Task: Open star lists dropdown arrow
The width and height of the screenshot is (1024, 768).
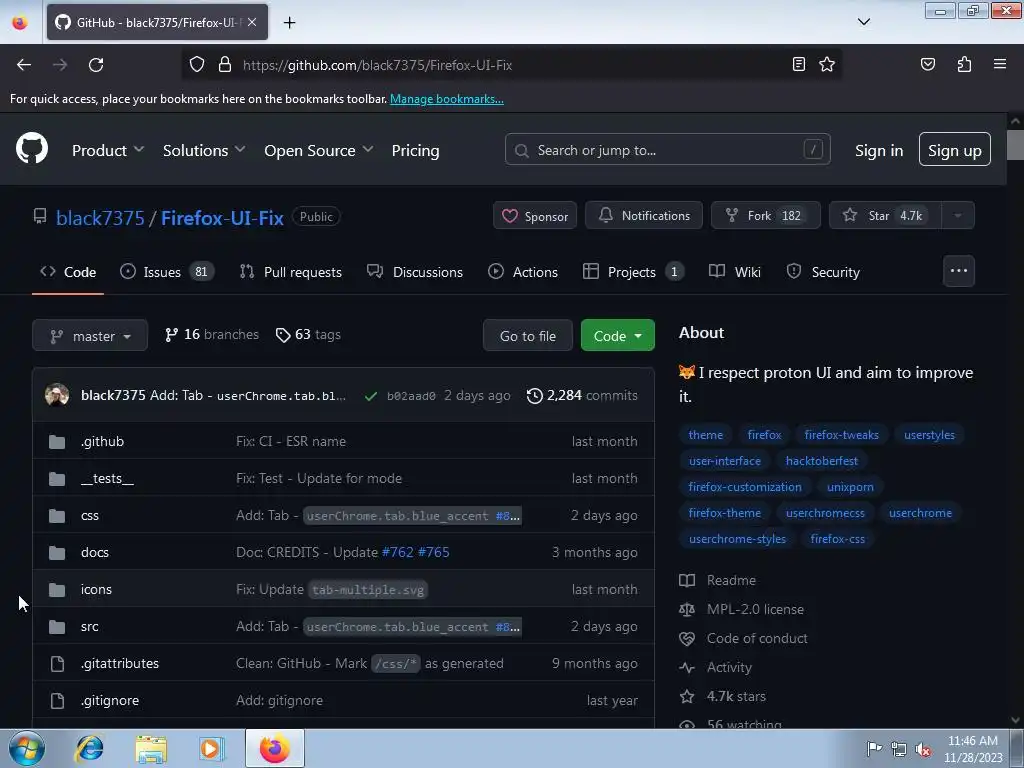Action: click(957, 216)
